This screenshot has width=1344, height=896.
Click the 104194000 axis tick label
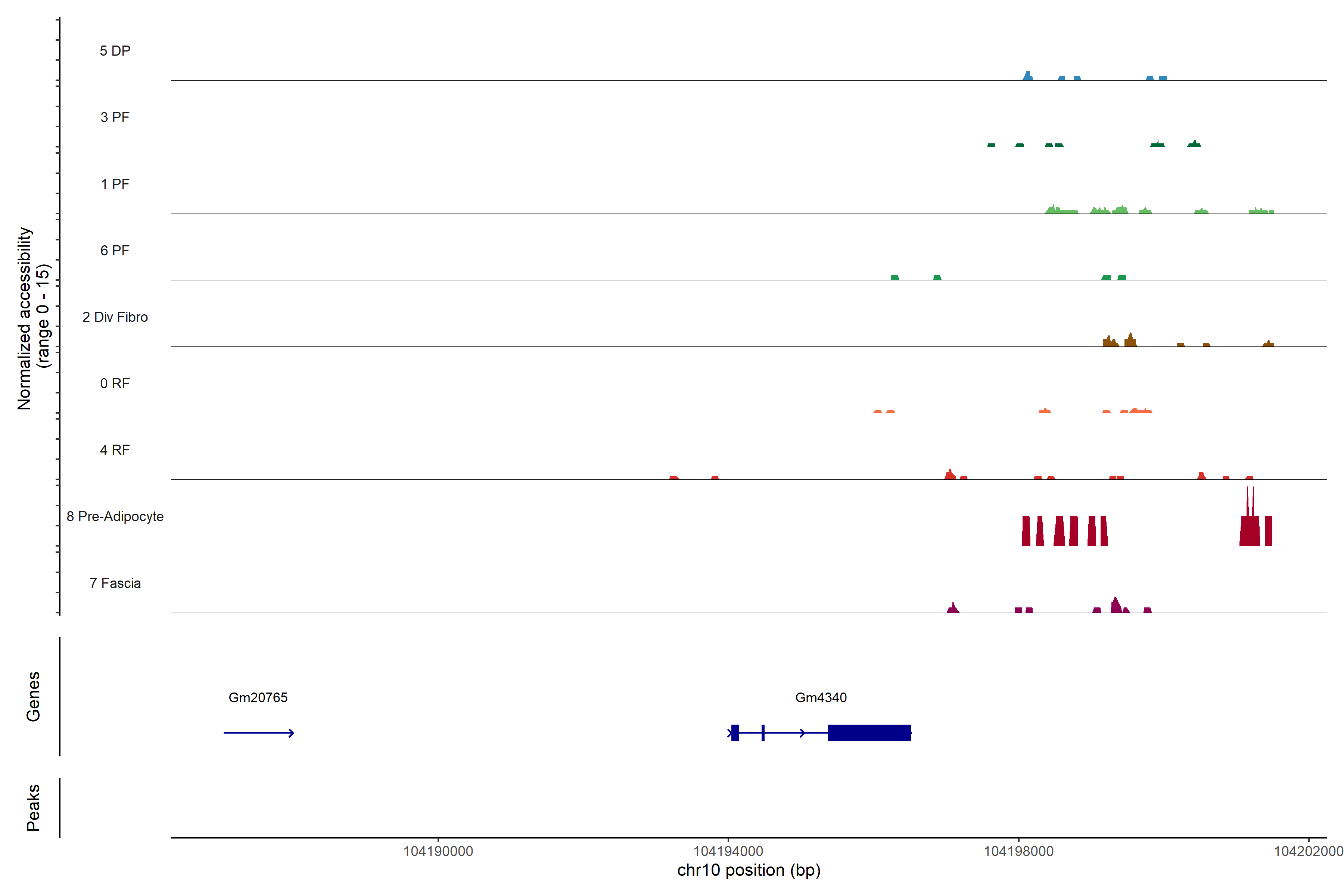(728, 851)
